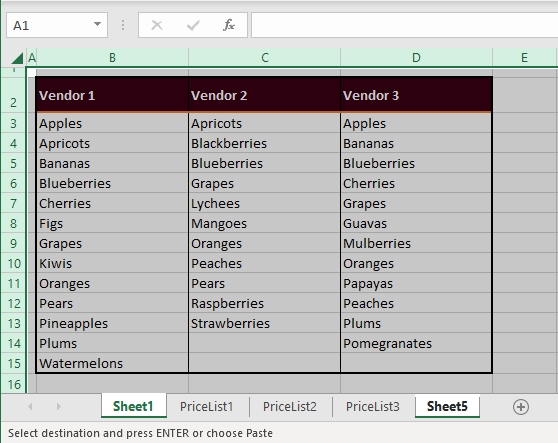
Task: Open the Name Box dropdown arrow
Action: pyautogui.click(x=97, y=25)
